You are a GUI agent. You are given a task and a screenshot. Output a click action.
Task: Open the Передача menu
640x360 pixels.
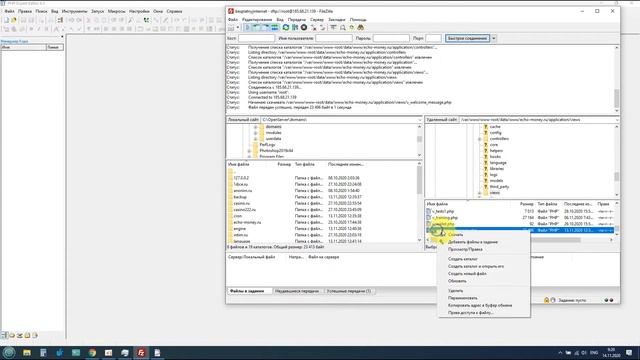pyautogui.click(x=297, y=20)
